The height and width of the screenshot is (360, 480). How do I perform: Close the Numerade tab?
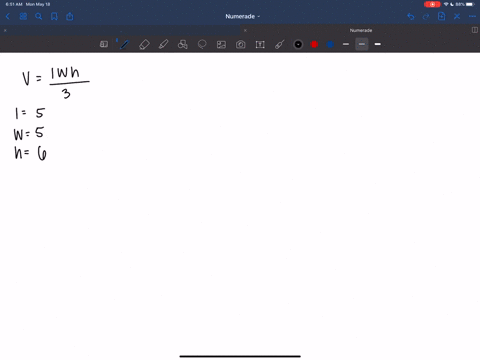[x=245, y=30]
